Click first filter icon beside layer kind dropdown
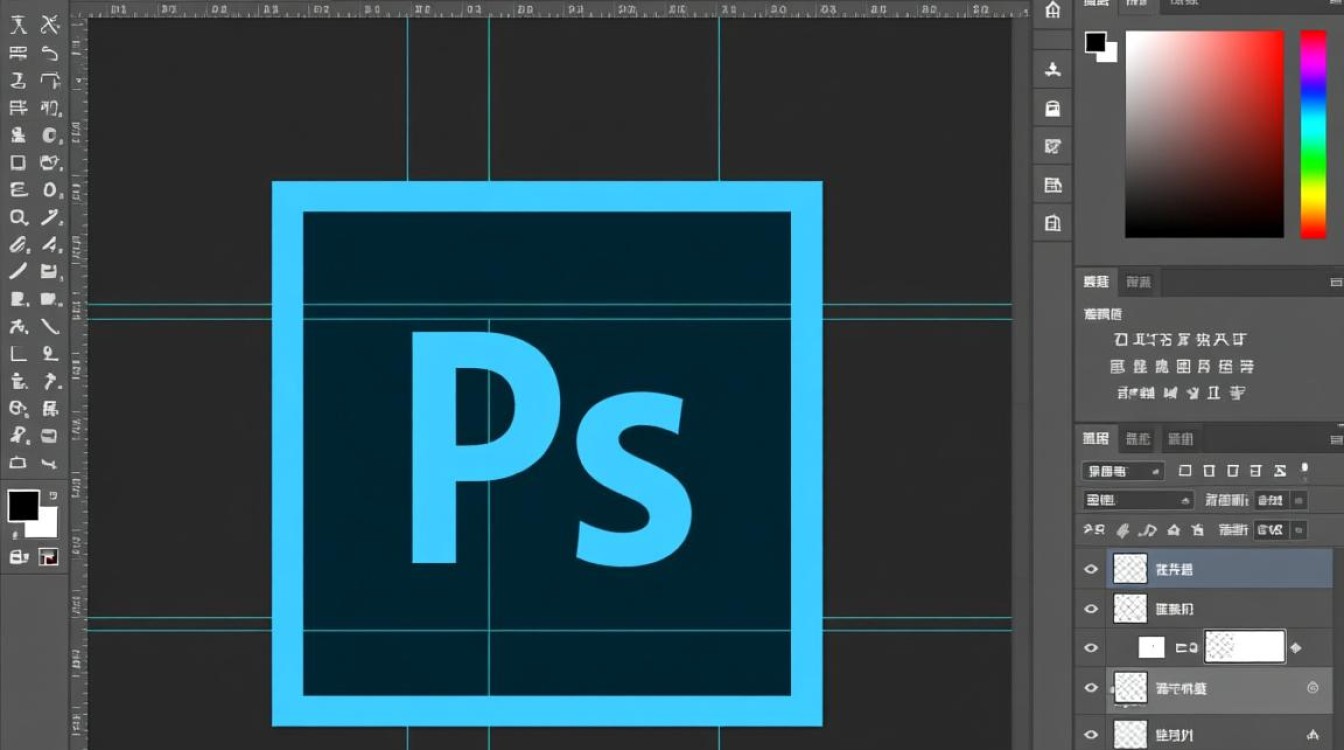This screenshot has width=1344, height=750. (x=1185, y=470)
